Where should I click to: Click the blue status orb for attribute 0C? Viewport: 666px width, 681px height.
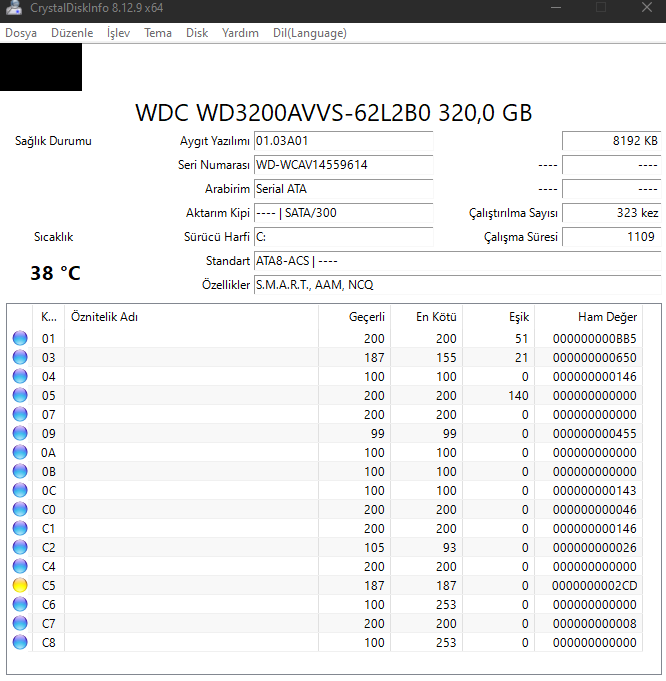click(20, 490)
